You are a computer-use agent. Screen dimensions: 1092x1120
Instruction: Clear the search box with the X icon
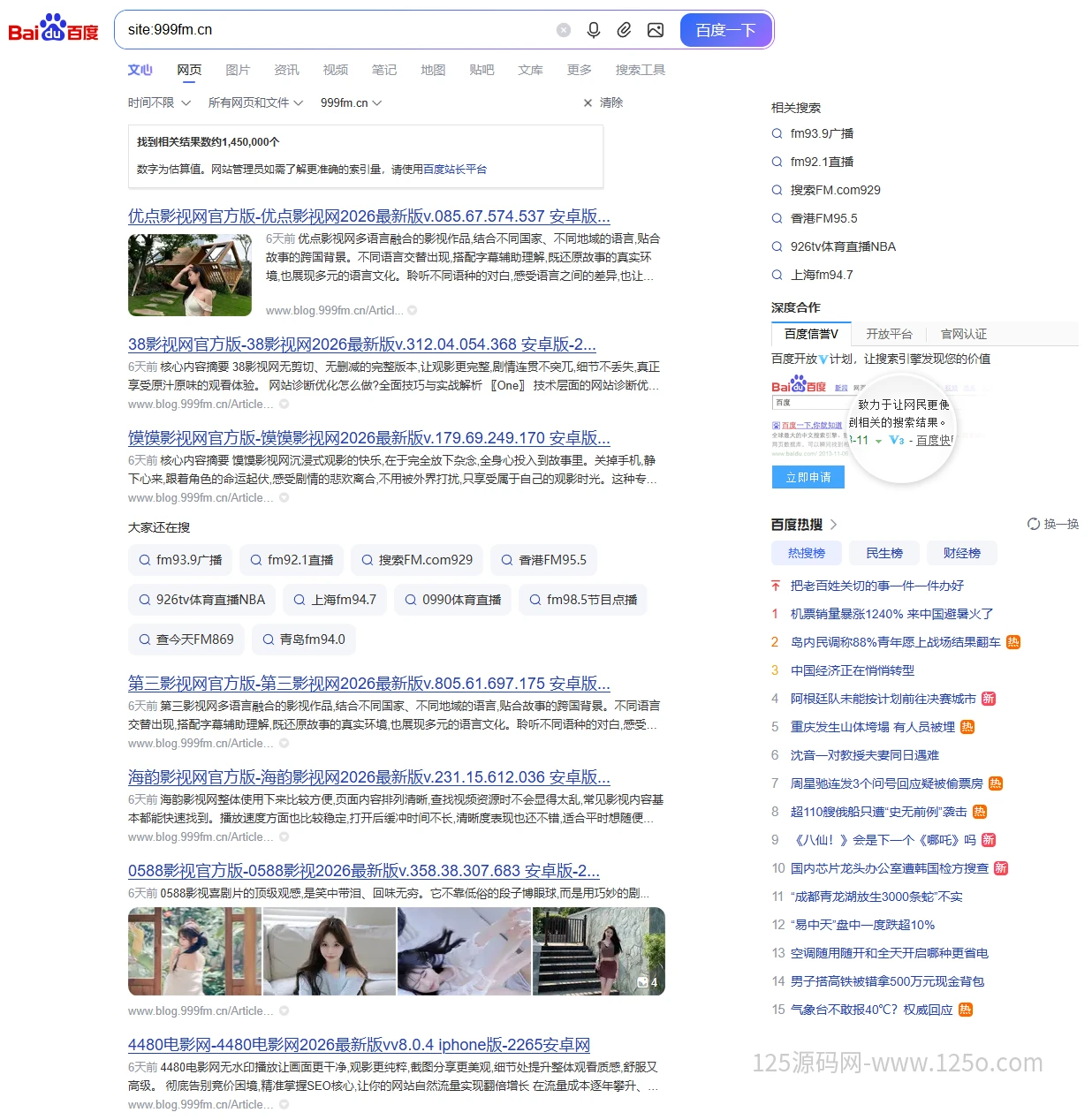tap(564, 30)
